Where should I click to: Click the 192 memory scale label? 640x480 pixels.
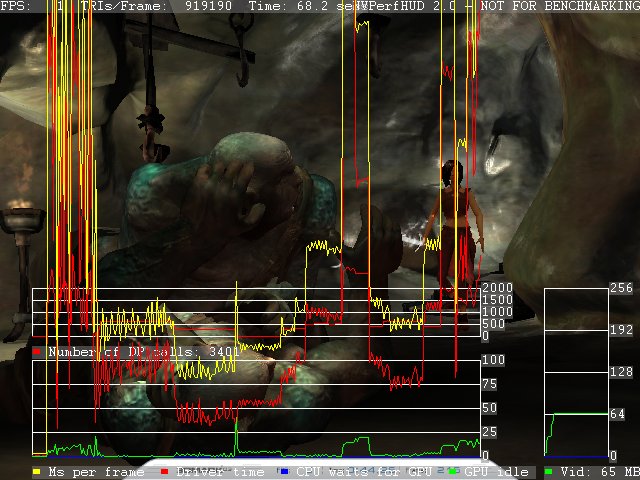point(621,330)
